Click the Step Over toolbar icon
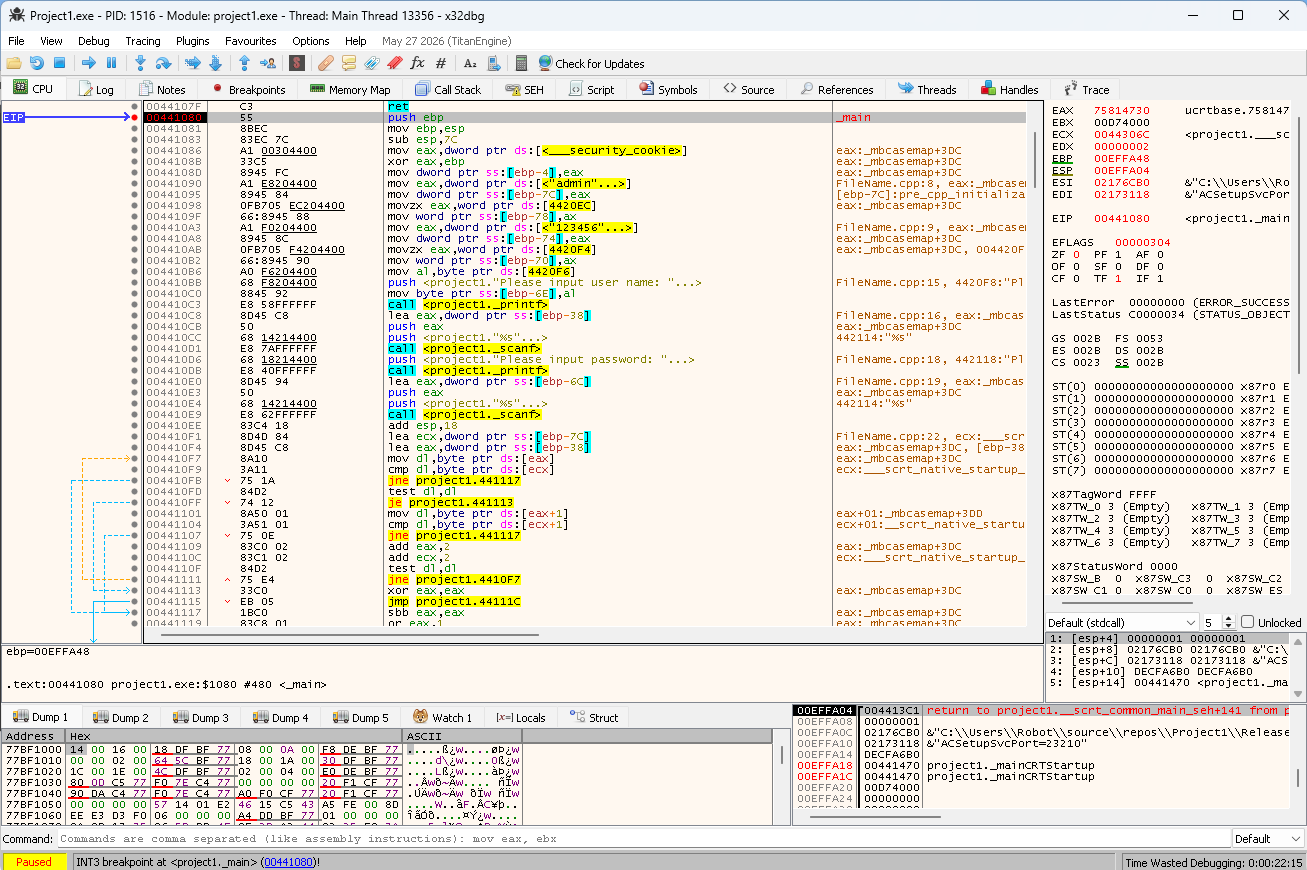1307x870 pixels. 163,63
